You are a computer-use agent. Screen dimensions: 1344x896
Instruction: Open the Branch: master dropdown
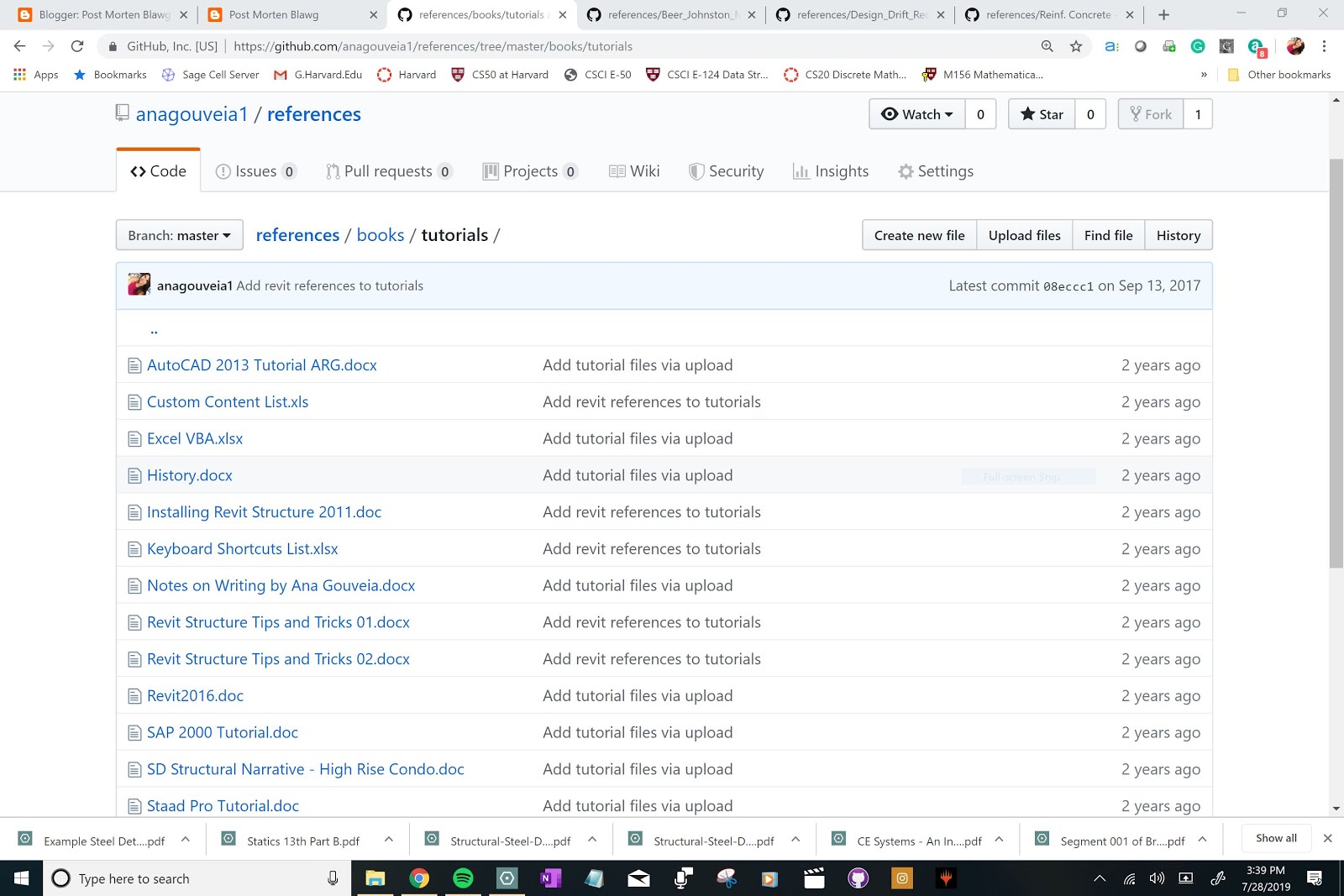click(x=179, y=235)
